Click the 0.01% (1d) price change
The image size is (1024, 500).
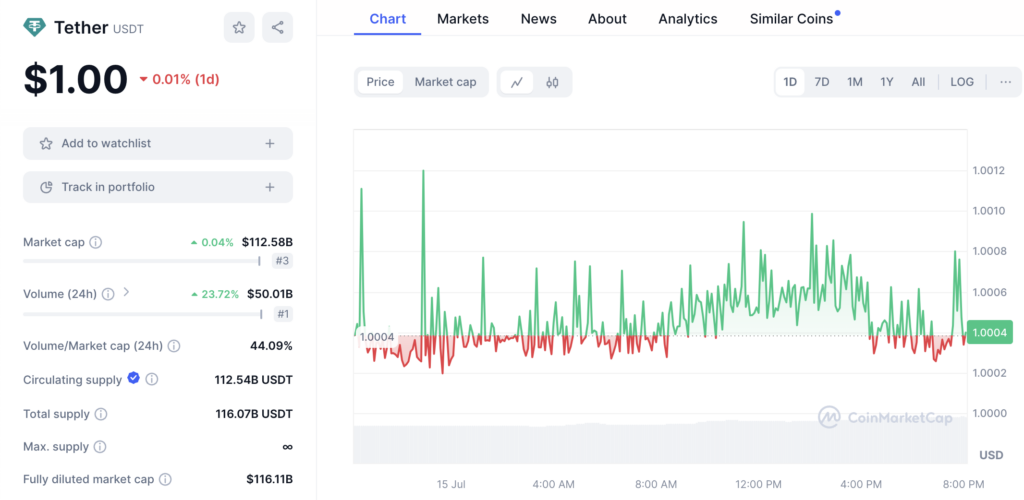click(x=180, y=80)
